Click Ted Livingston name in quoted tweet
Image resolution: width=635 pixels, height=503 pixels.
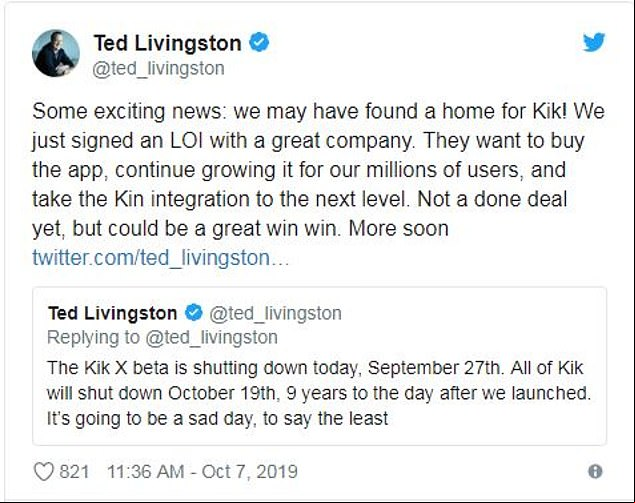click(x=113, y=313)
